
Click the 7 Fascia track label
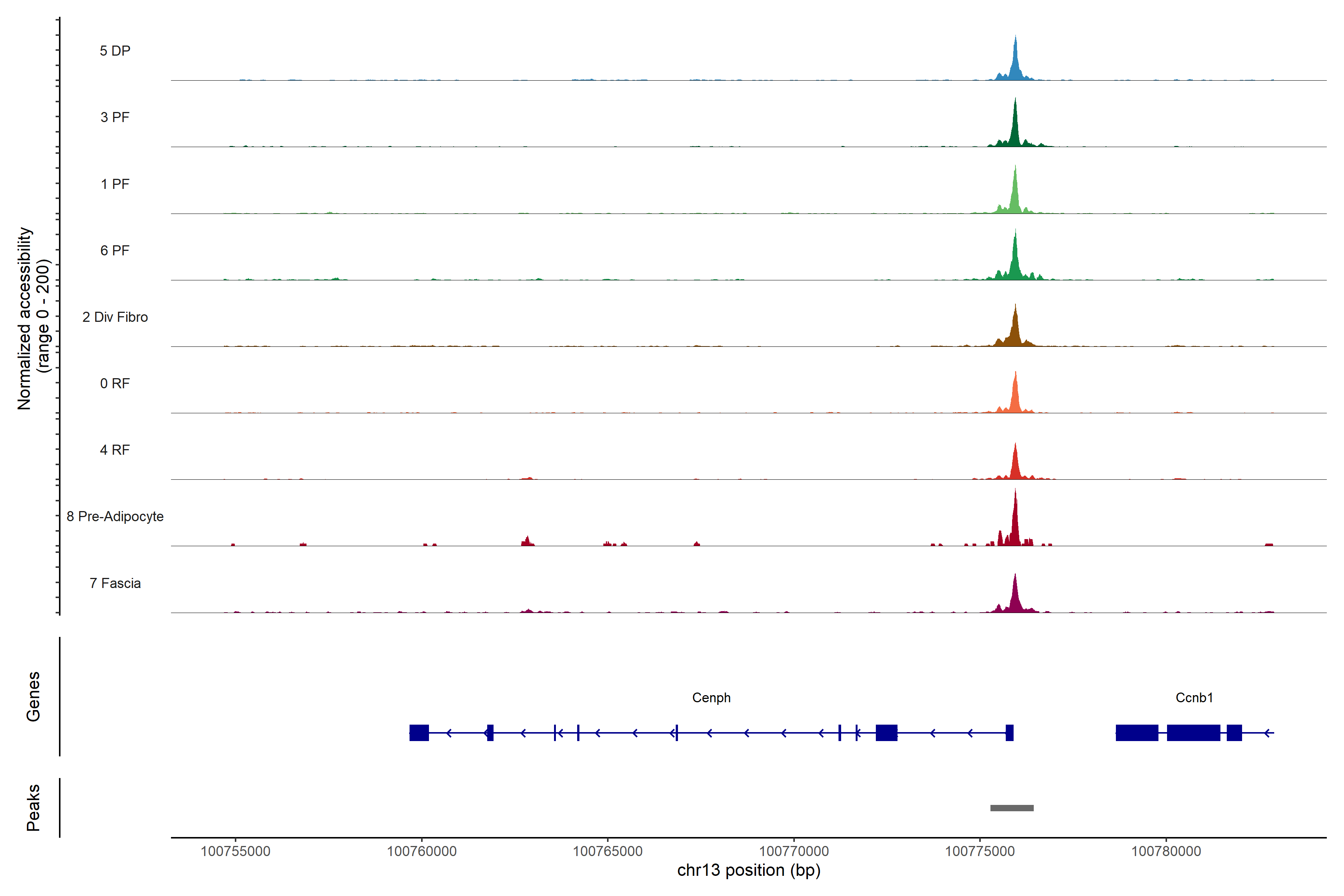click(x=115, y=583)
